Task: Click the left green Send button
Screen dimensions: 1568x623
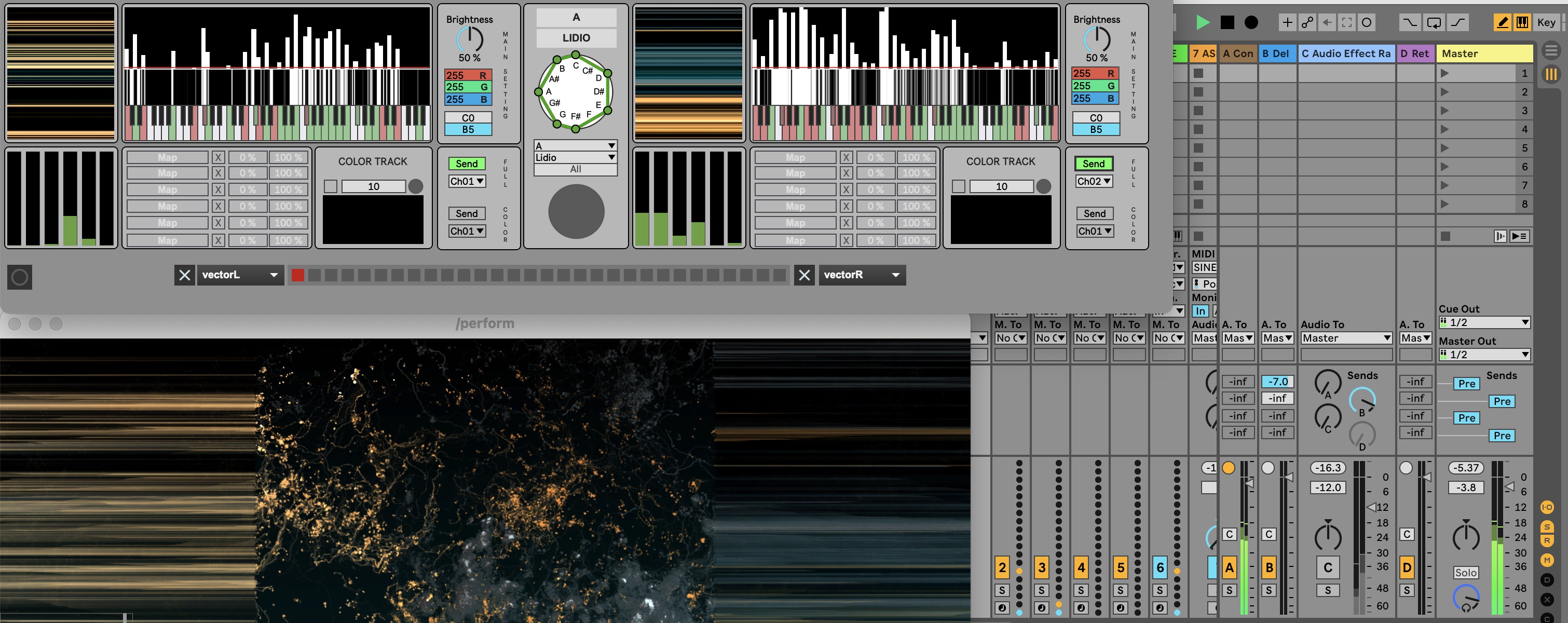Action: coord(466,164)
